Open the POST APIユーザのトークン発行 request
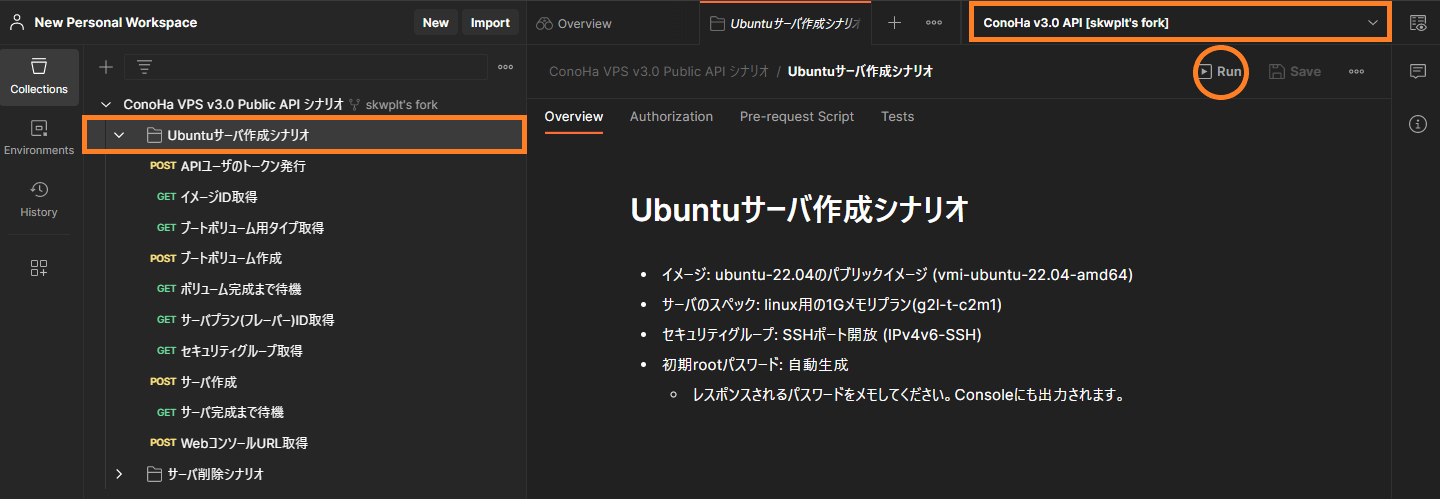The image size is (1440, 499). point(304,166)
